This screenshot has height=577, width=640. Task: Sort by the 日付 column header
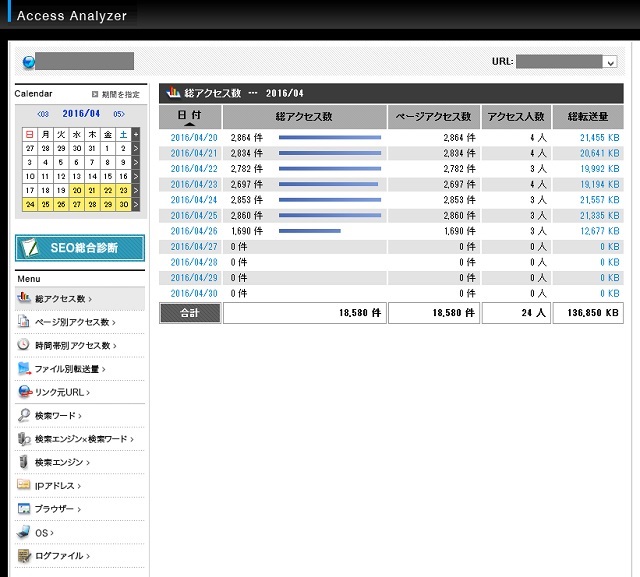coord(190,117)
